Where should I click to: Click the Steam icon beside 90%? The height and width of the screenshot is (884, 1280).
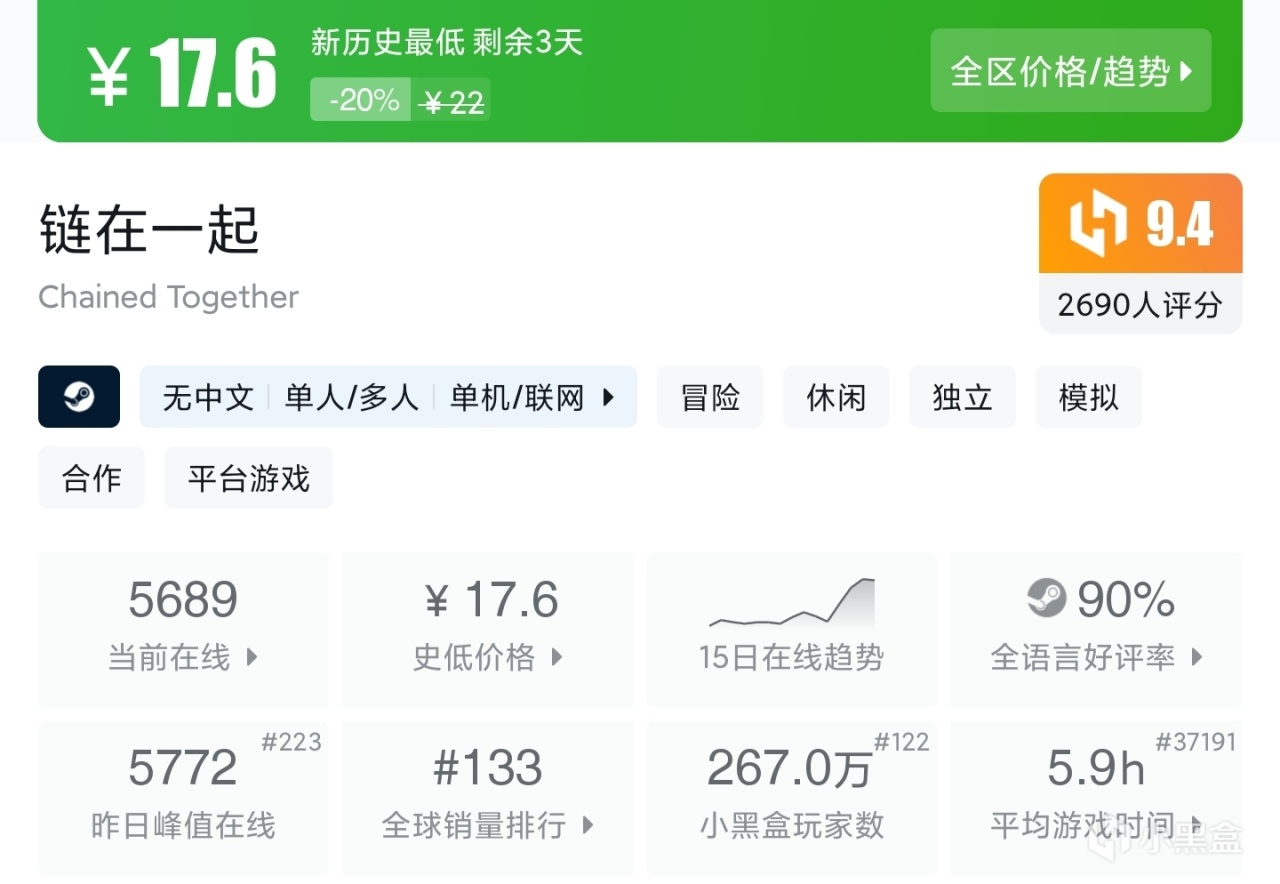(x=1047, y=598)
